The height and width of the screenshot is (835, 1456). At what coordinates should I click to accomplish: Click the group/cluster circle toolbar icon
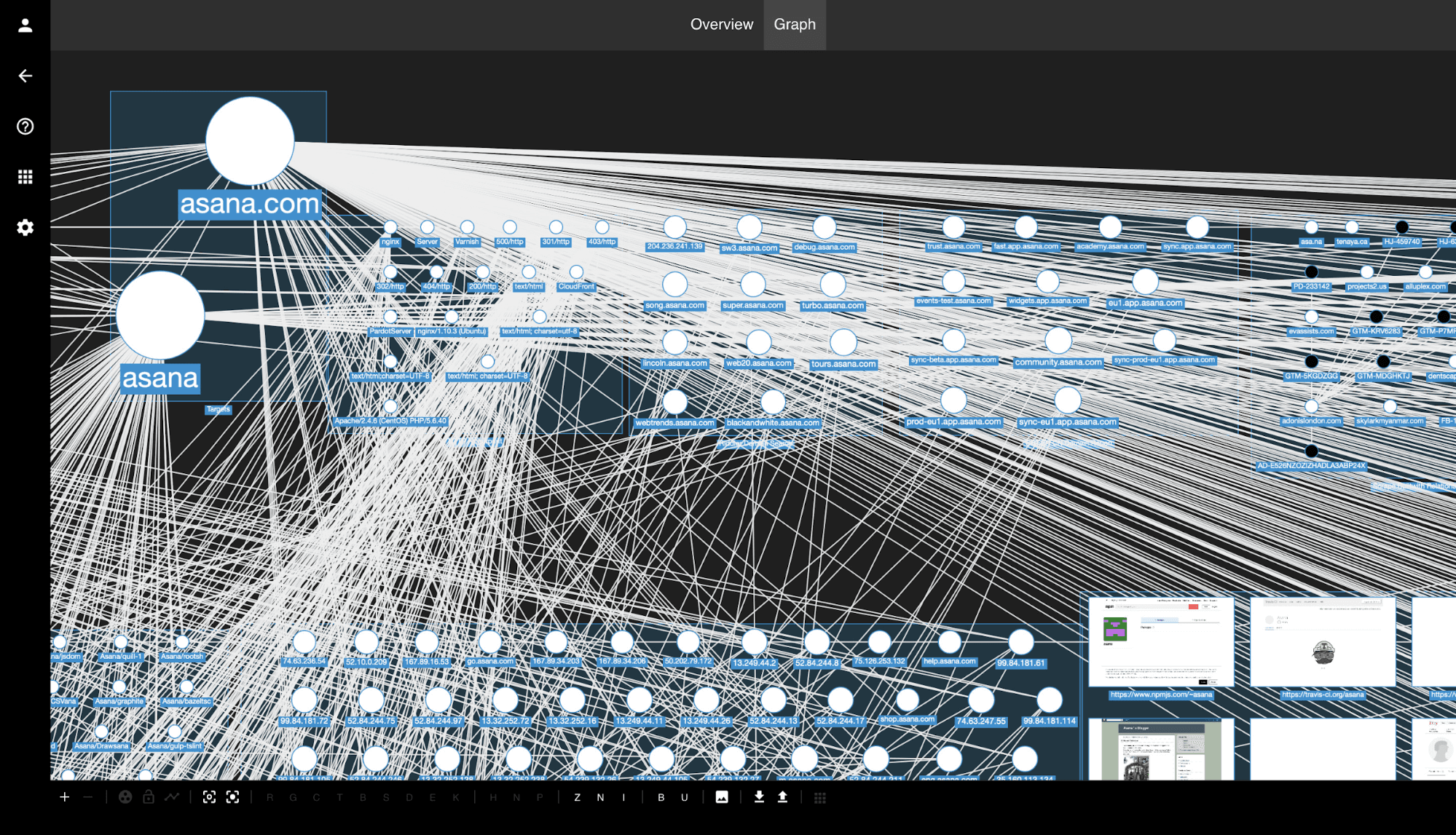[x=125, y=797]
